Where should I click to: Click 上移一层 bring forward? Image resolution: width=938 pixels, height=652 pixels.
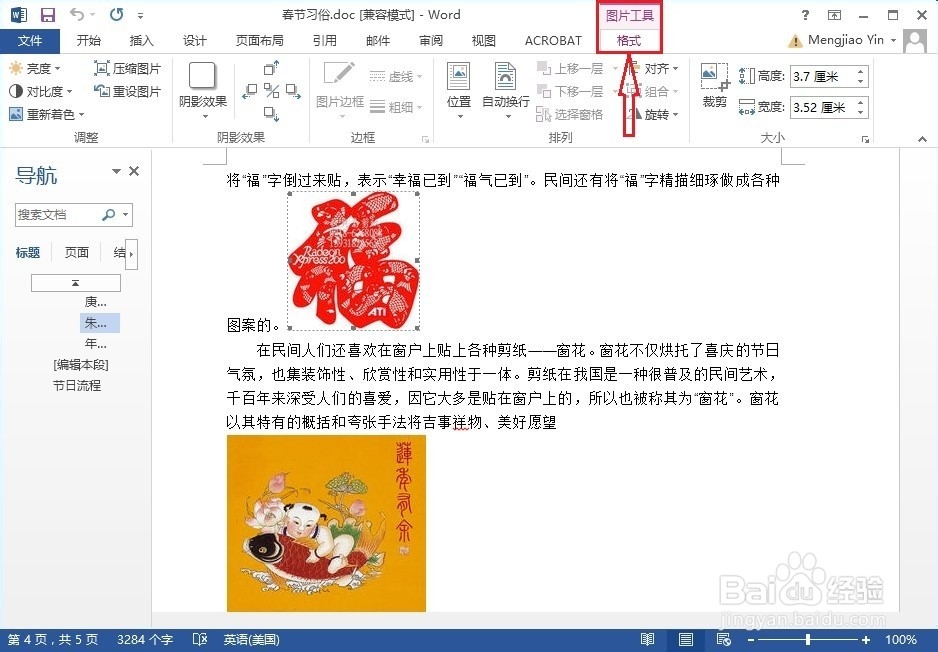[x=571, y=68]
